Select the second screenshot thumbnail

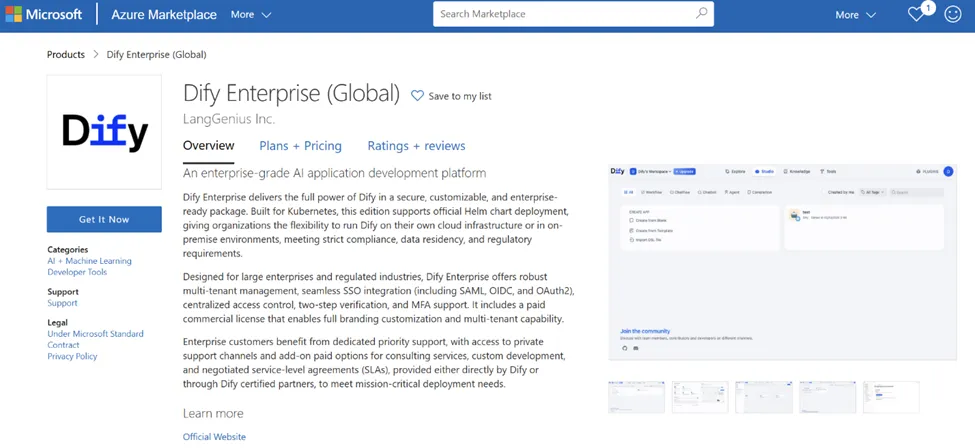(x=700, y=398)
